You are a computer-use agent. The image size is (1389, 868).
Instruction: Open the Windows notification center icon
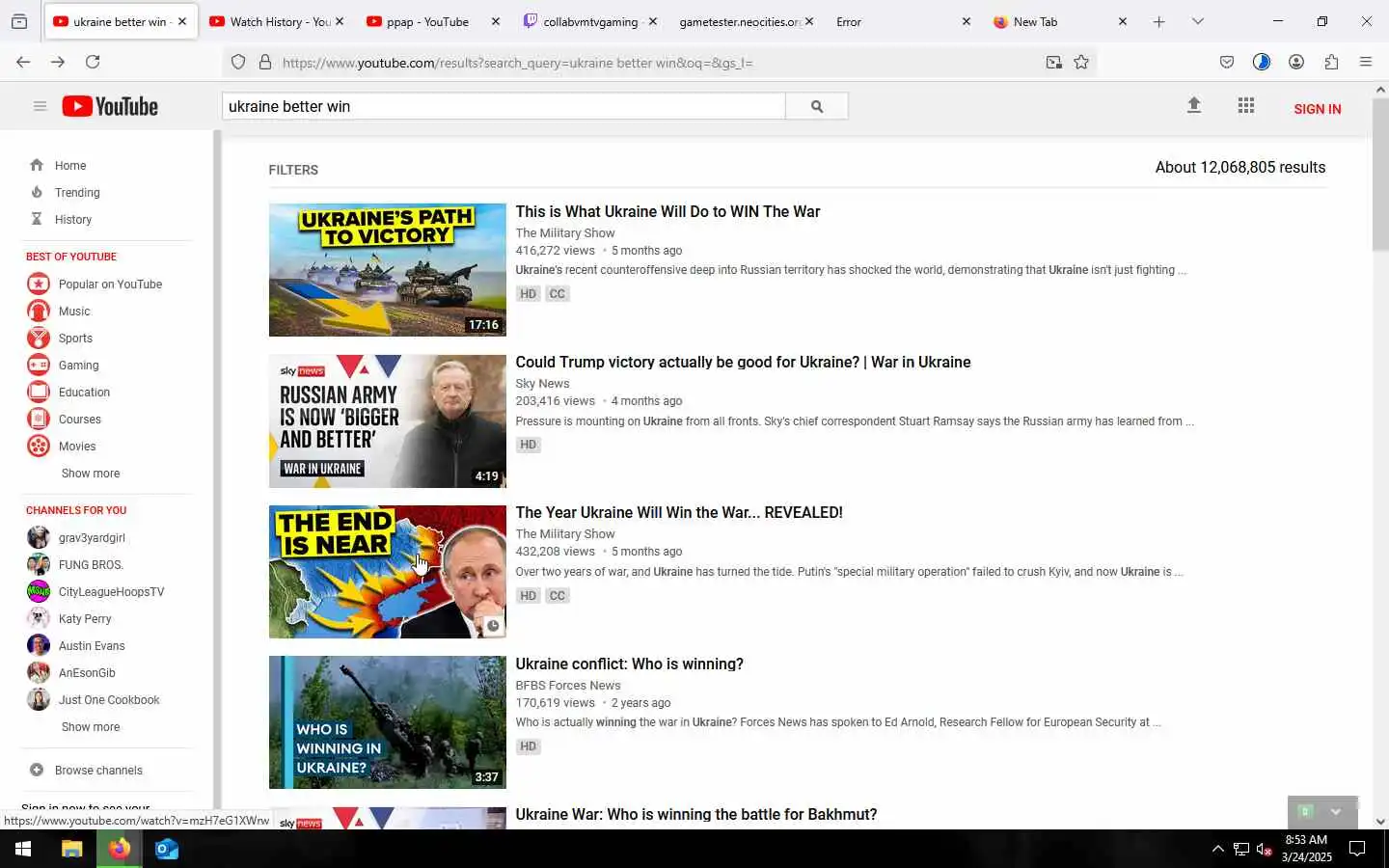pyautogui.click(x=1357, y=849)
